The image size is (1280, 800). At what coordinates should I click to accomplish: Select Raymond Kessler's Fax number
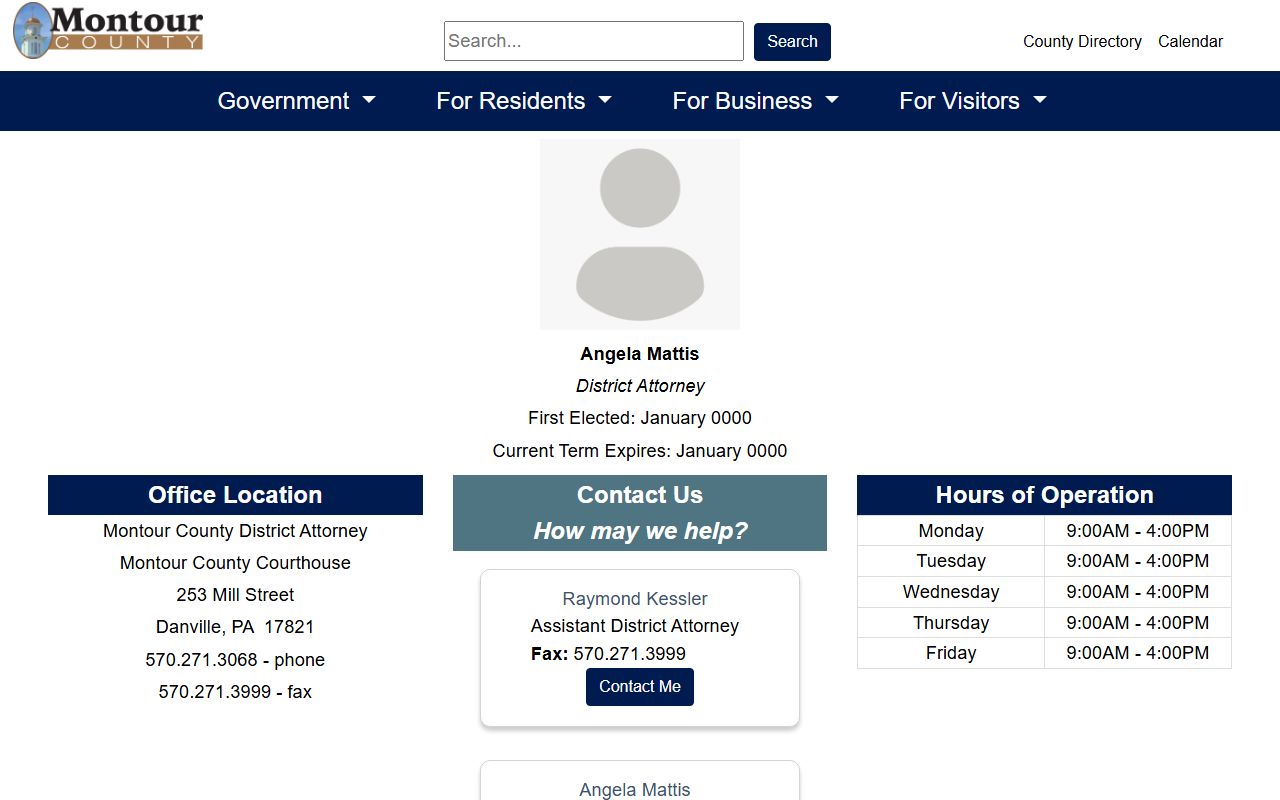[x=629, y=654]
